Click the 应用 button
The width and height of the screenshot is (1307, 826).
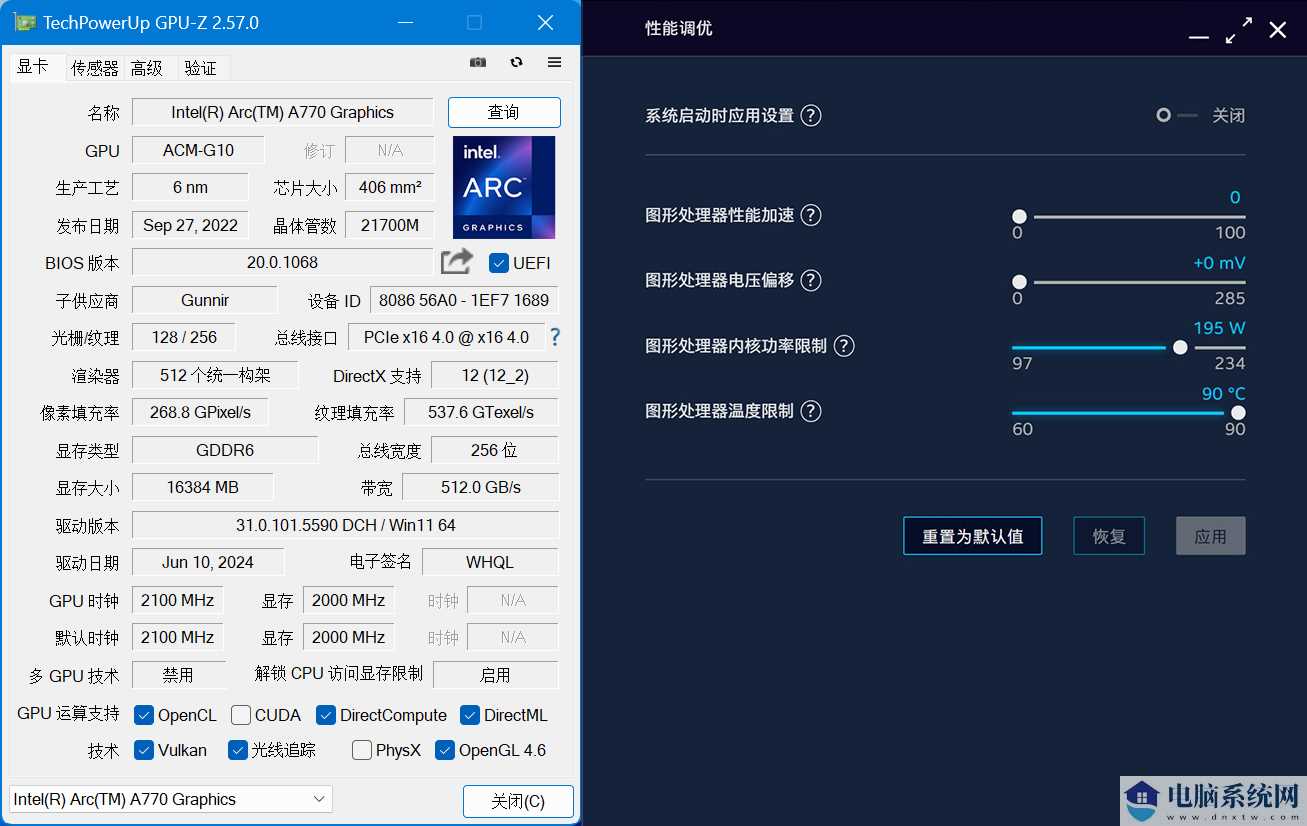(x=1210, y=536)
